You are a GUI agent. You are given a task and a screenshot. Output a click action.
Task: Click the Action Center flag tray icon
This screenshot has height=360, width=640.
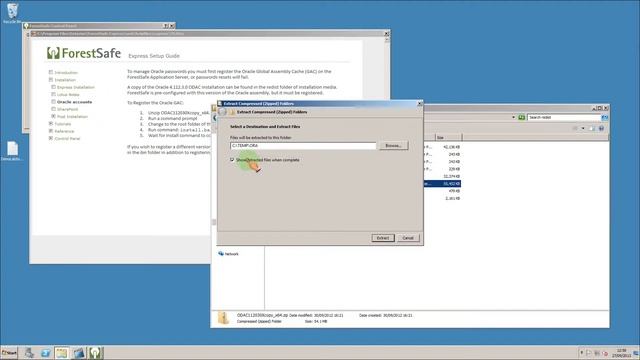tap(589, 353)
